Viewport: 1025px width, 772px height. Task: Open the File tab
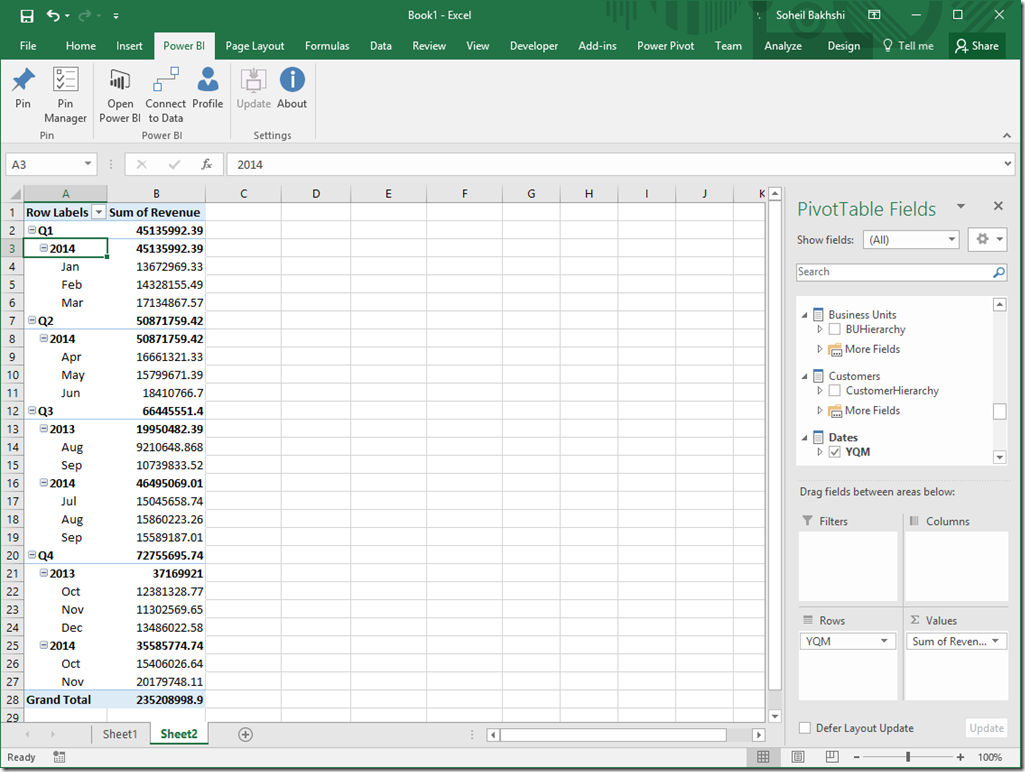click(28, 46)
